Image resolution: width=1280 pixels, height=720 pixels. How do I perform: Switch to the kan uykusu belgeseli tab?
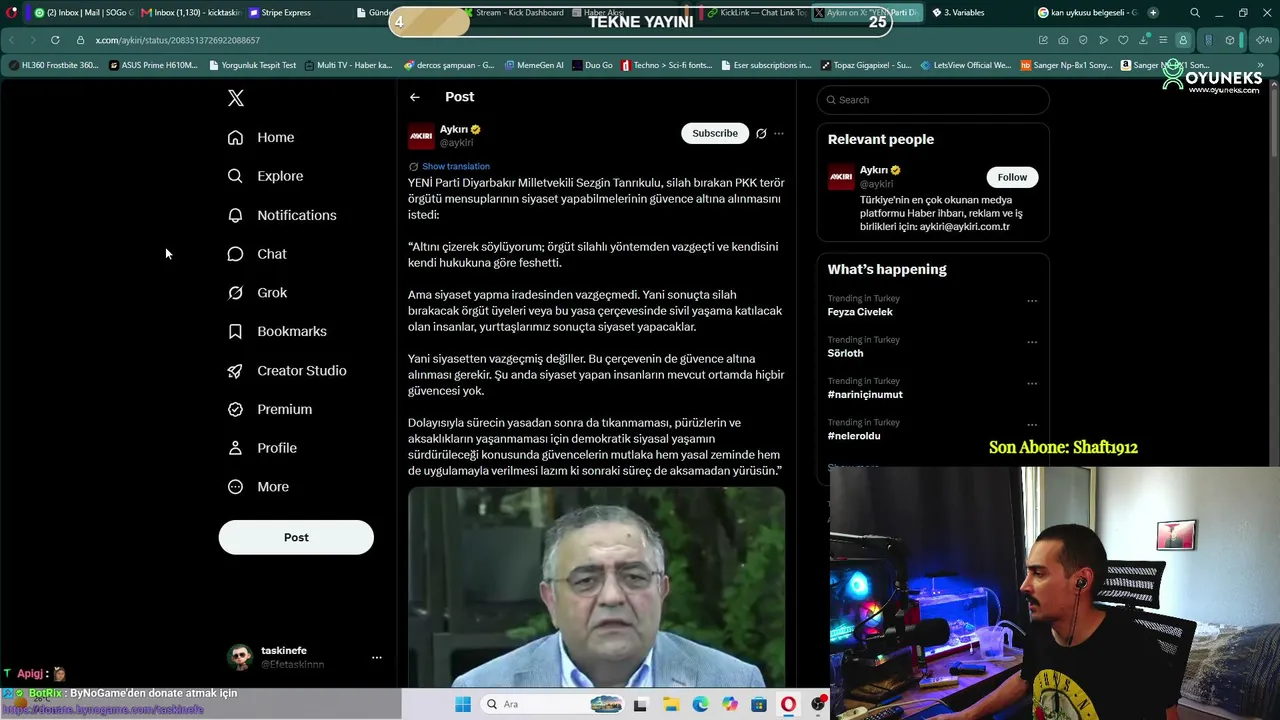pos(1086,13)
